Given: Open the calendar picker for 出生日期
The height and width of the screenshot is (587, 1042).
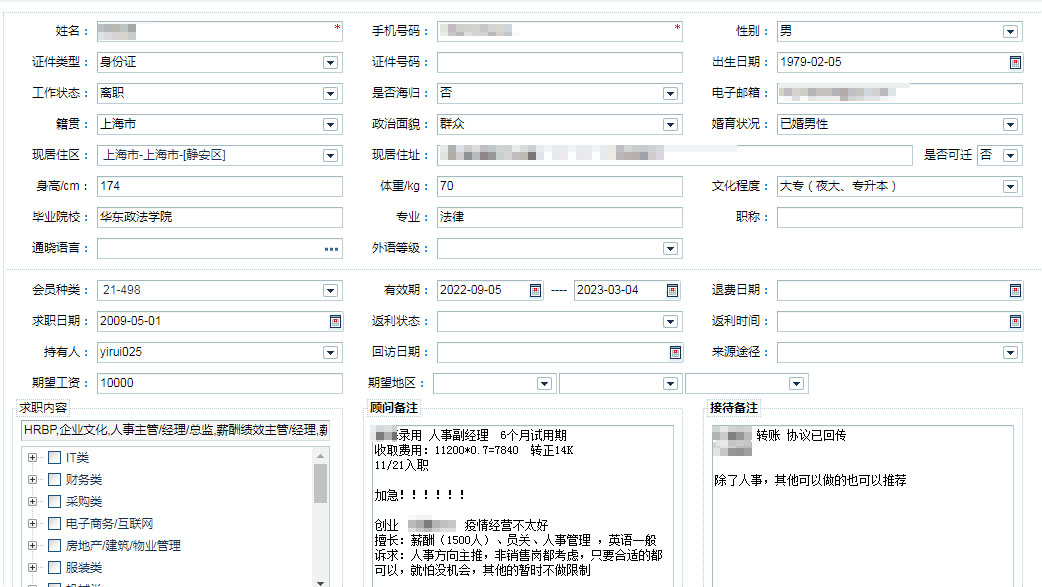Looking at the screenshot, I should click(x=1015, y=62).
